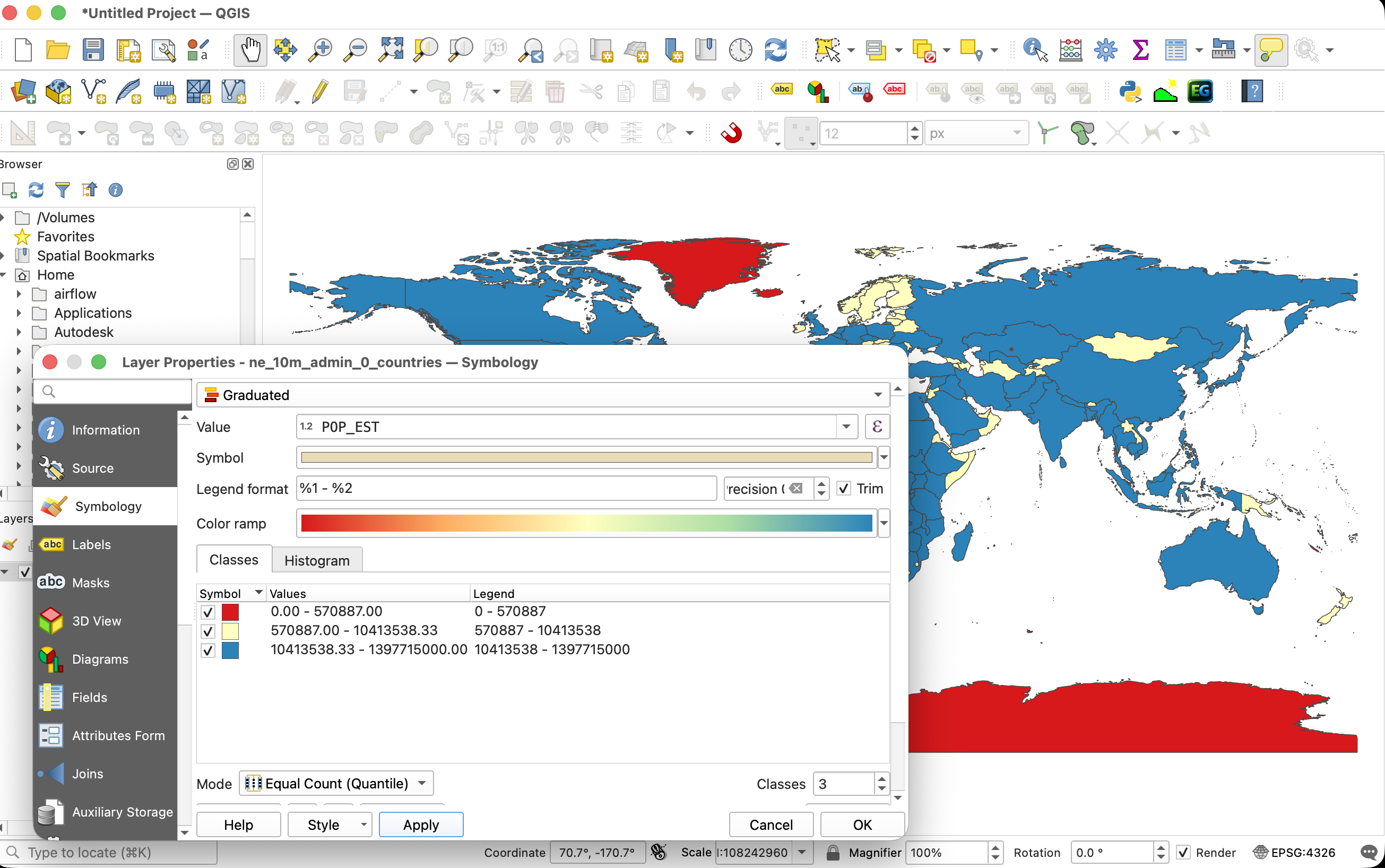The width and height of the screenshot is (1385, 868).
Task: Click the Help button
Action: 238,825
